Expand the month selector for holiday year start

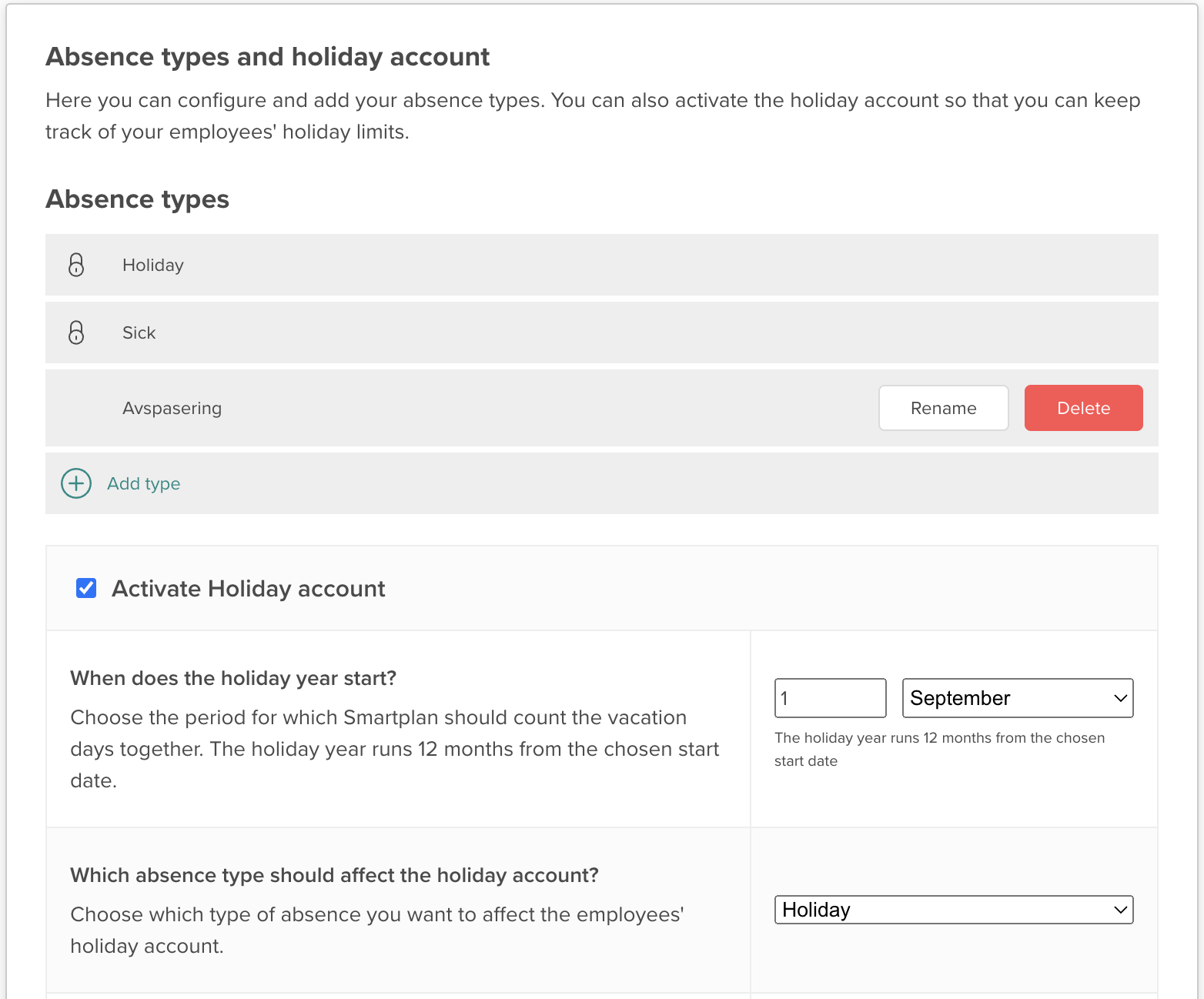coord(1017,697)
